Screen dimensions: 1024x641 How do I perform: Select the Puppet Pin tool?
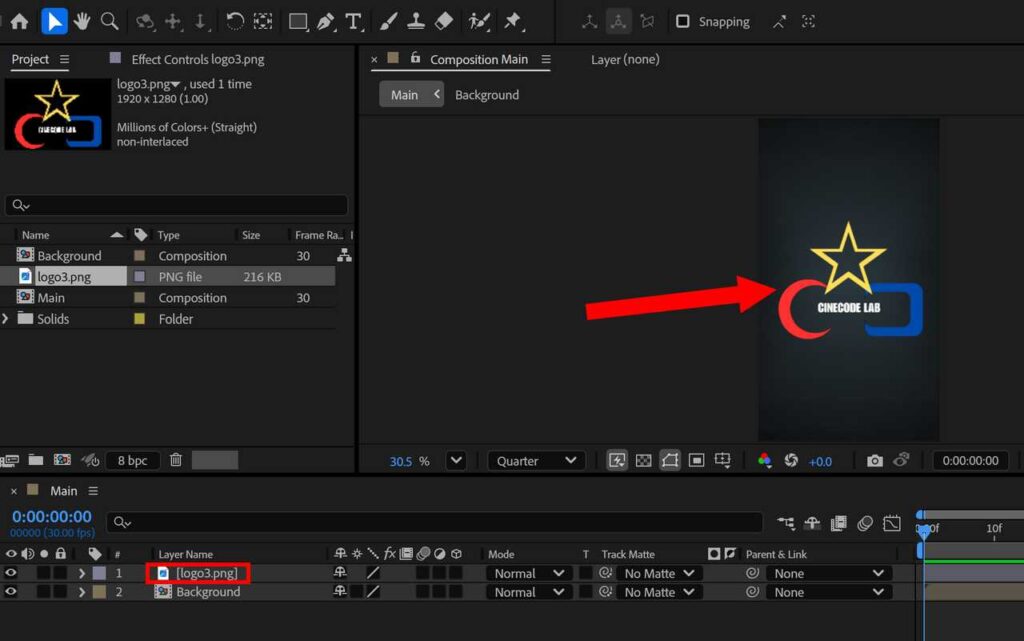[513, 22]
